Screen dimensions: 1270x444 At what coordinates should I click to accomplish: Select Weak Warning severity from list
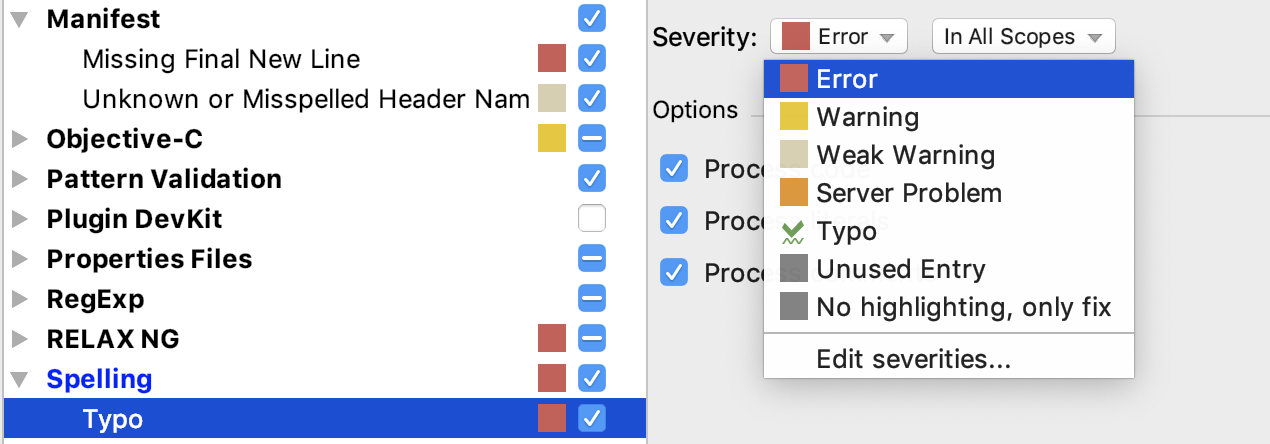tap(905, 155)
